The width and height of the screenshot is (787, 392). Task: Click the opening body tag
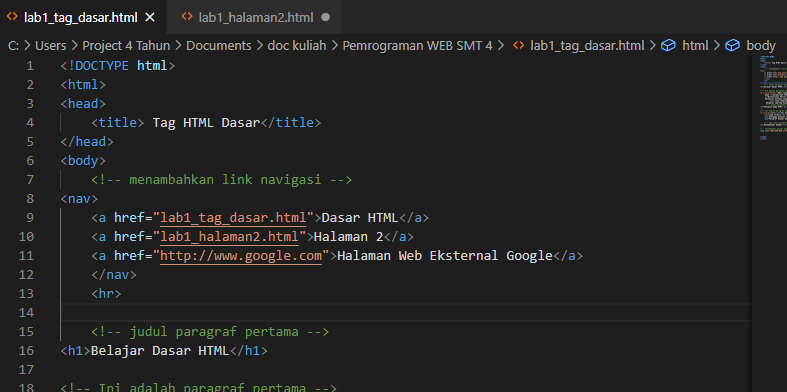pos(83,161)
